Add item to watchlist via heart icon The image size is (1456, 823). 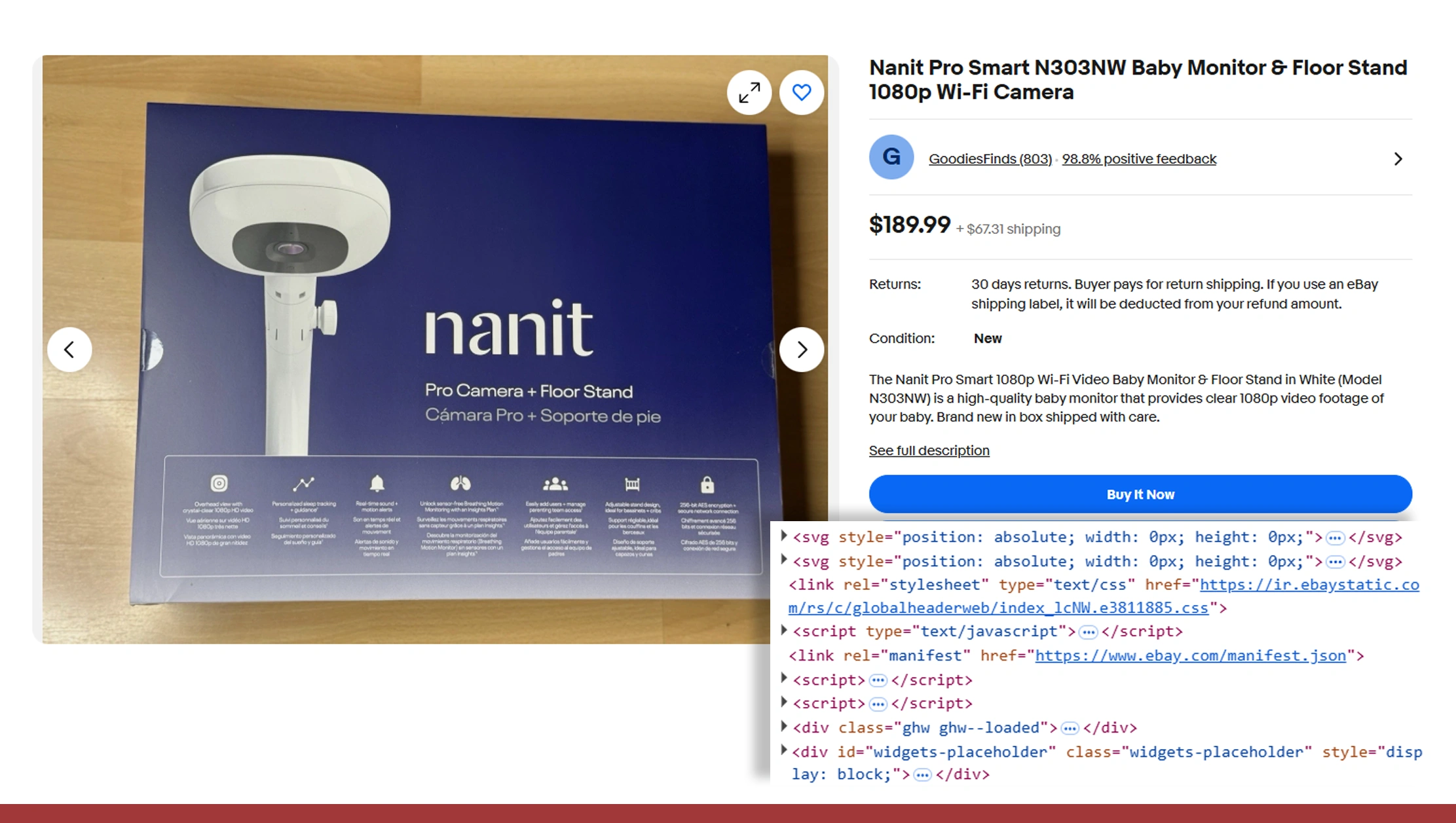point(802,92)
